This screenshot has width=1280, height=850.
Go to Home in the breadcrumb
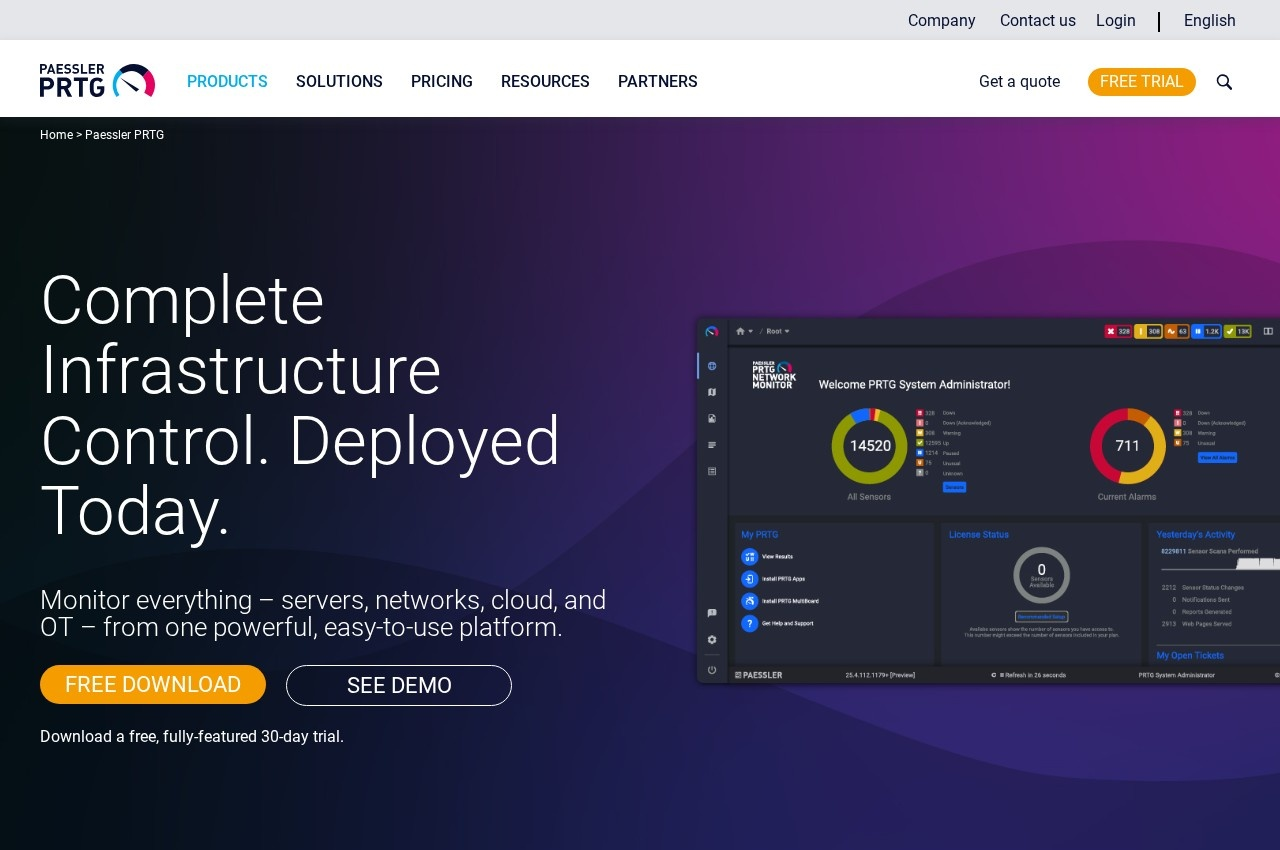[56, 135]
